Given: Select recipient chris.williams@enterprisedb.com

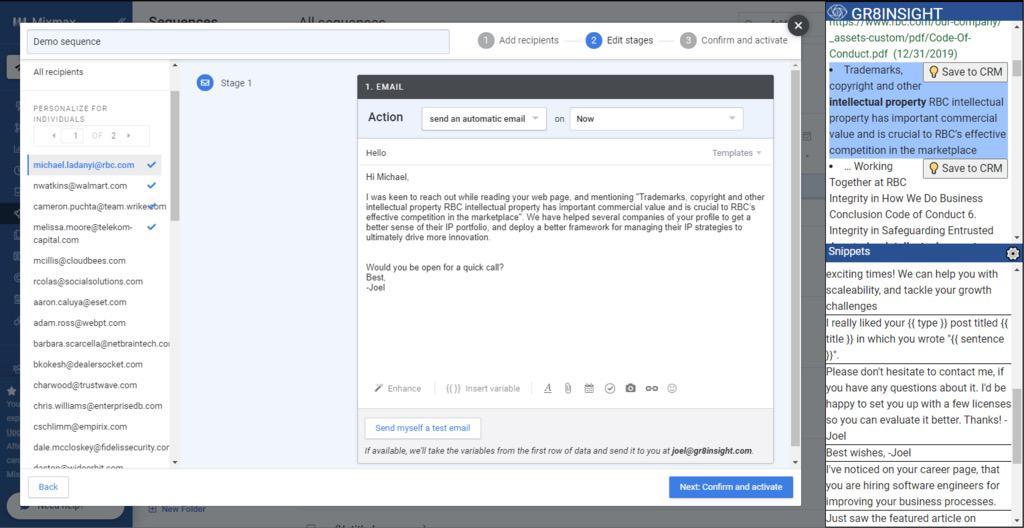Looking at the screenshot, I should (x=98, y=406).
